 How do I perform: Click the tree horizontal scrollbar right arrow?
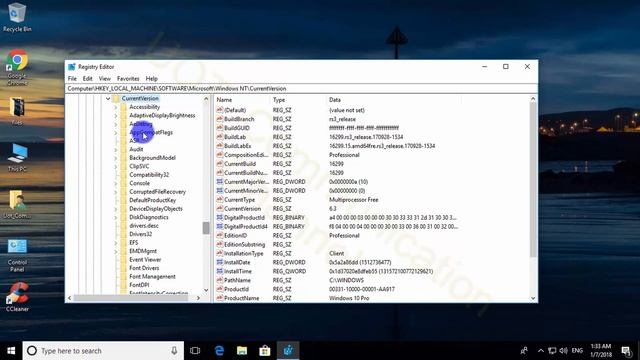click(198, 298)
